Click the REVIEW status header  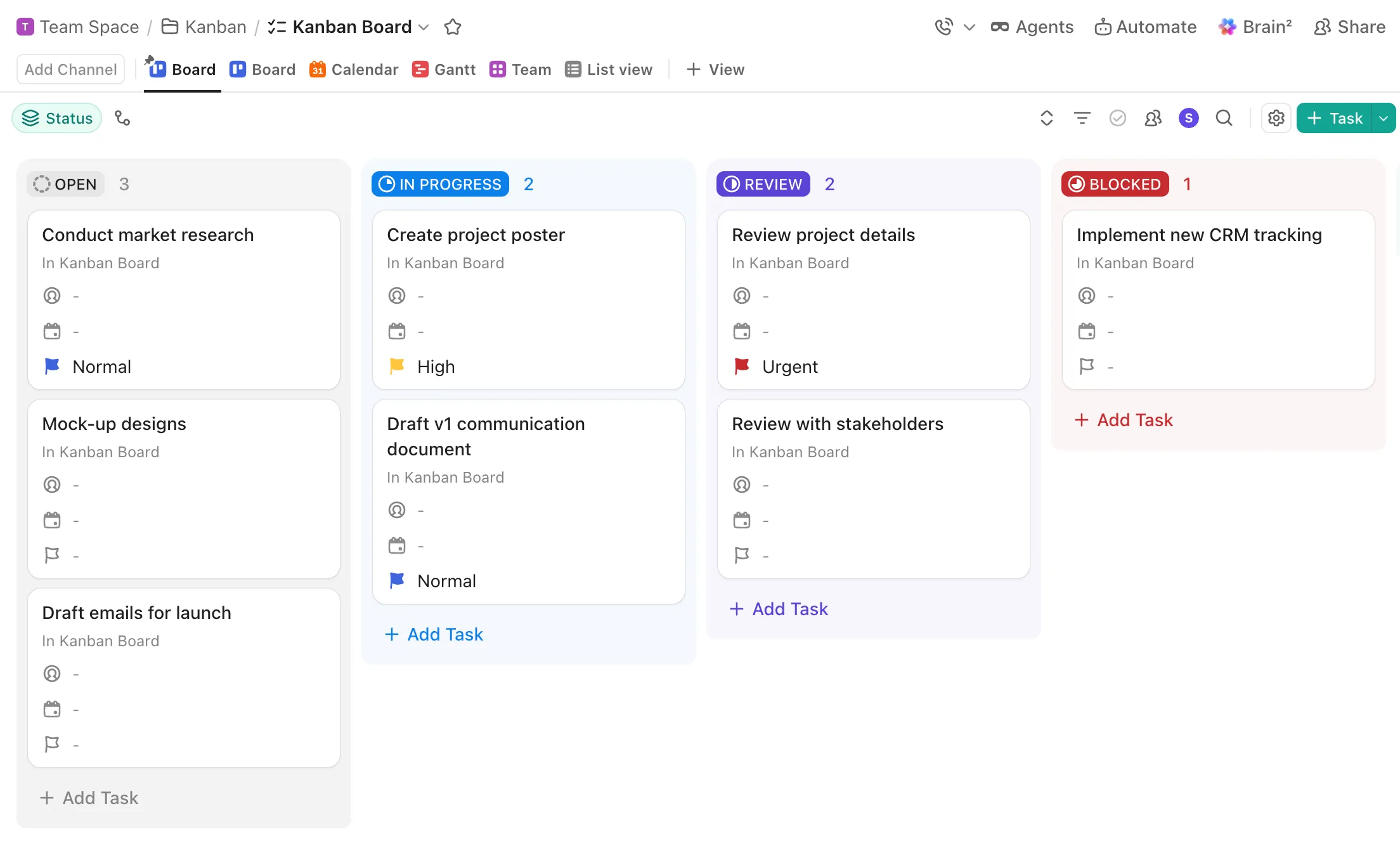point(763,184)
